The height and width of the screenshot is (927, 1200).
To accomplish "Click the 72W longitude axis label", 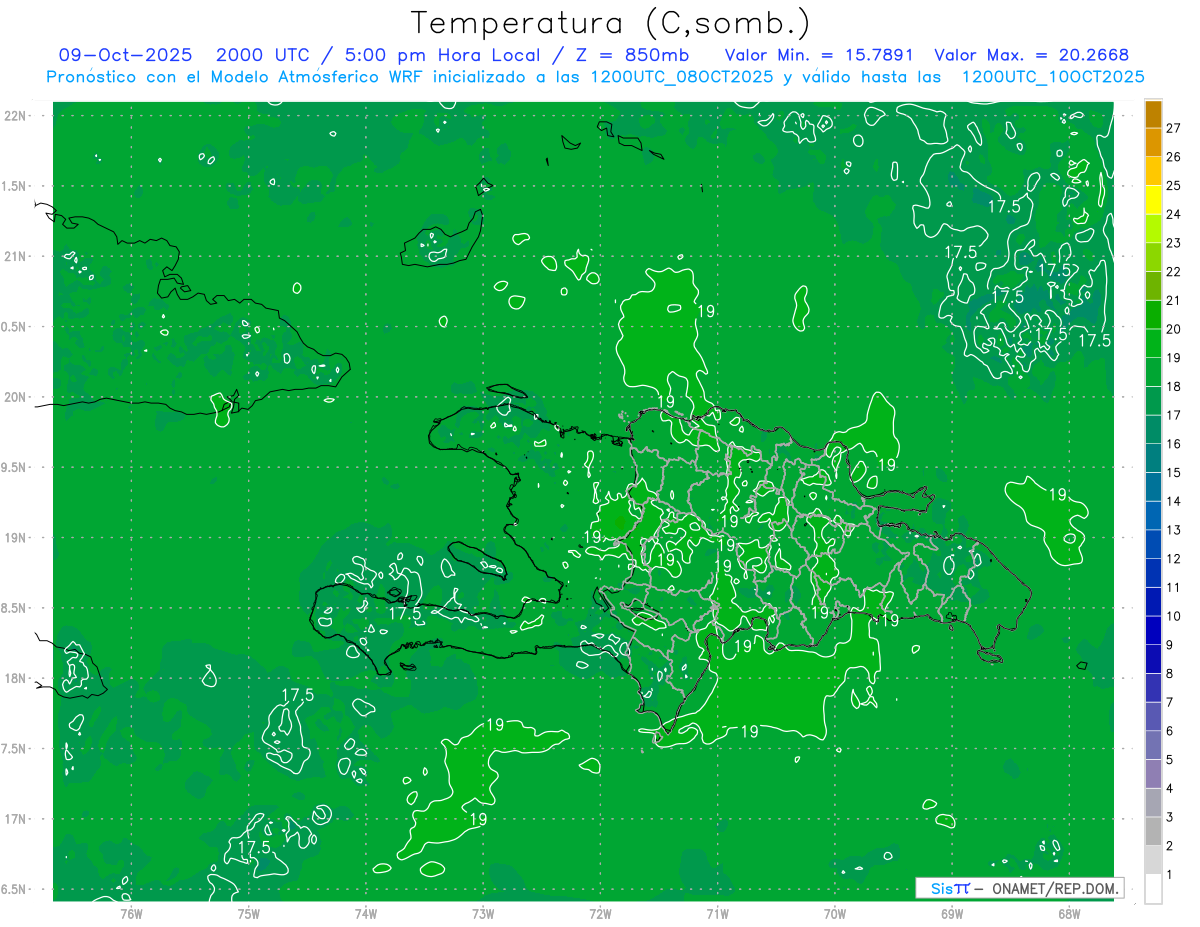I will click(600, 913).
